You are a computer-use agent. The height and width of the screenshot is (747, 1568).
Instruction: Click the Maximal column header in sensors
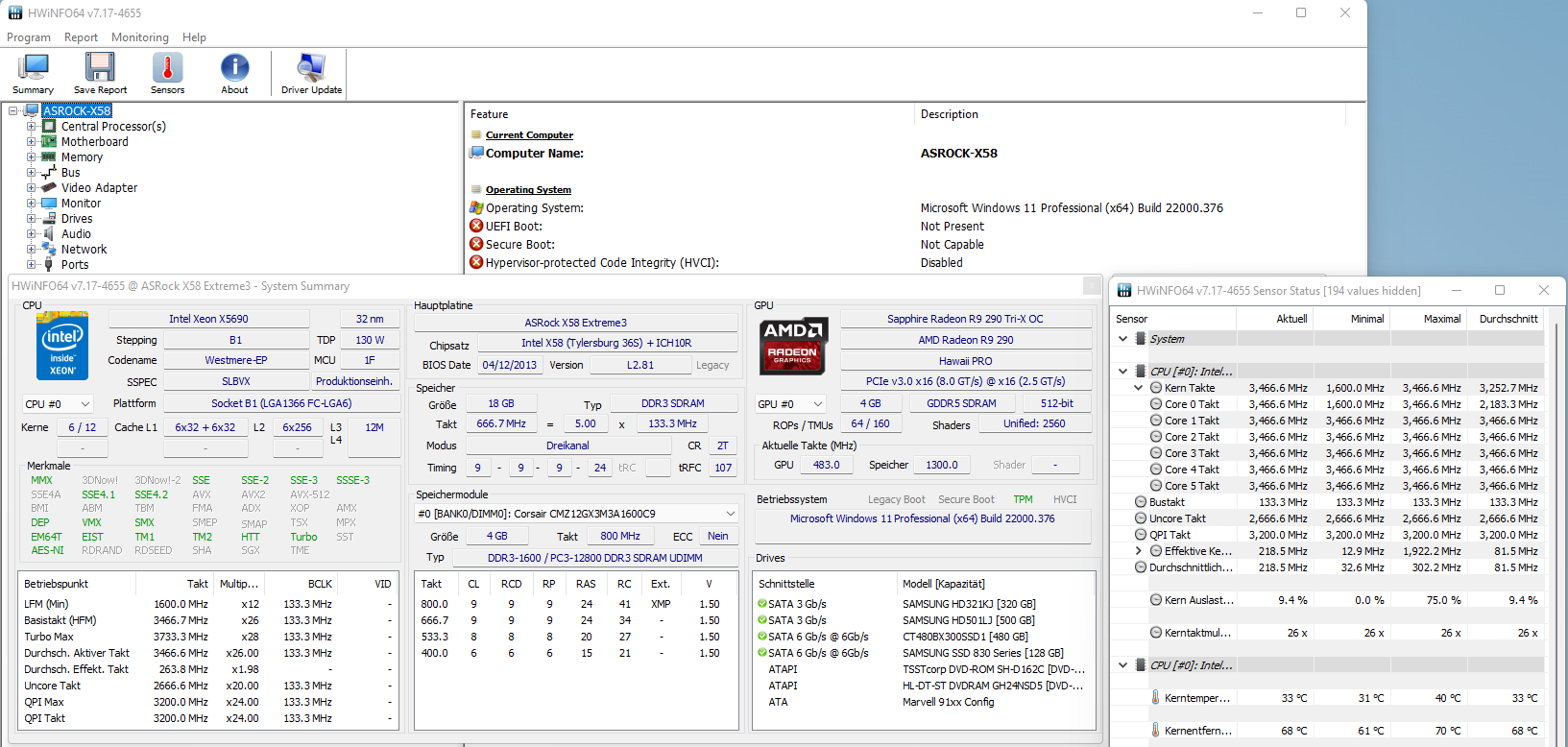[1428, 319]
